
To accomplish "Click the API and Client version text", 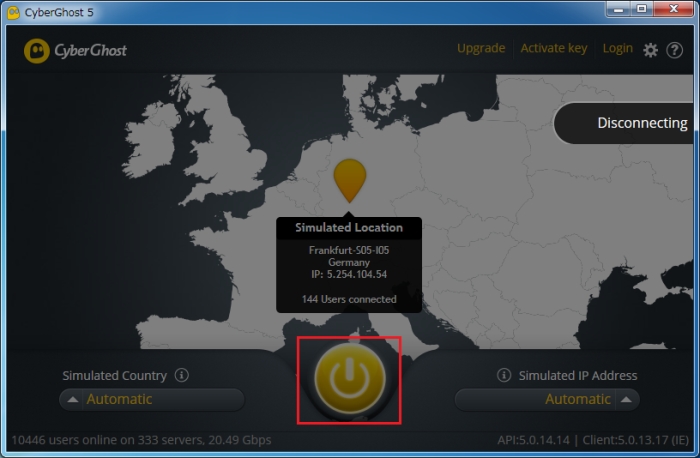I will click(593, 440).
